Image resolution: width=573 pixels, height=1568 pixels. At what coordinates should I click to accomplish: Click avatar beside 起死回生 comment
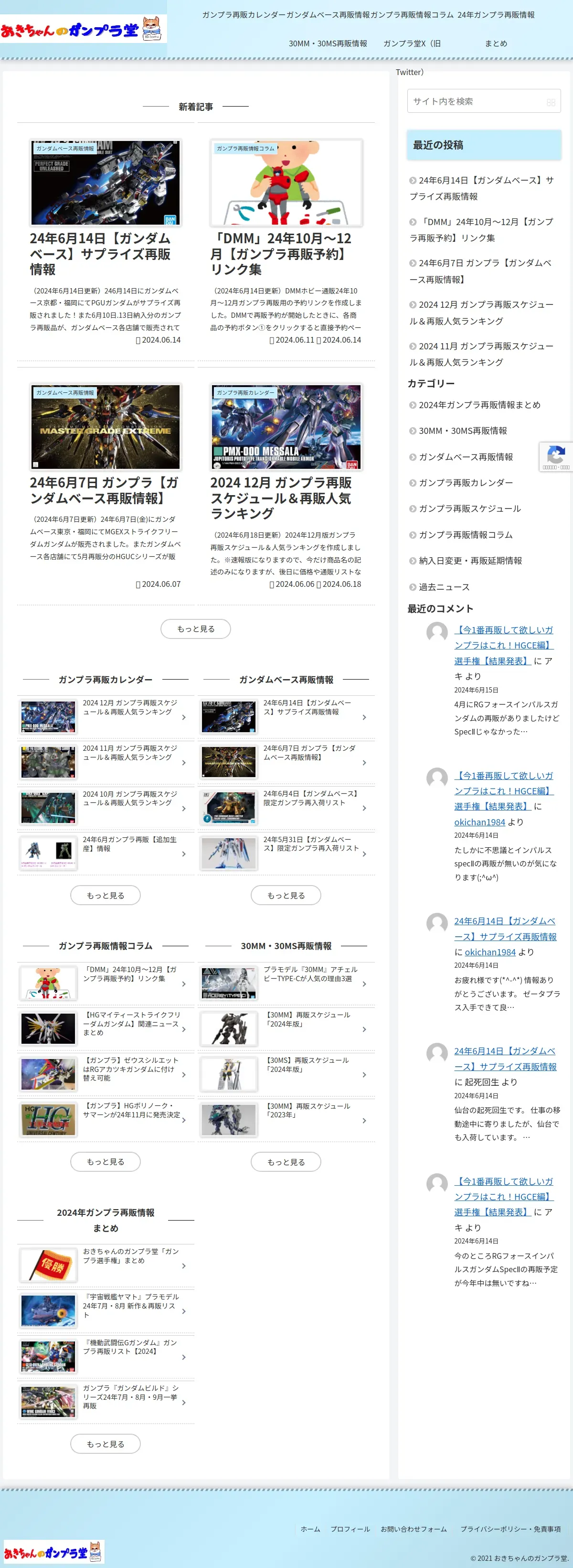[x=437, y=1053]
